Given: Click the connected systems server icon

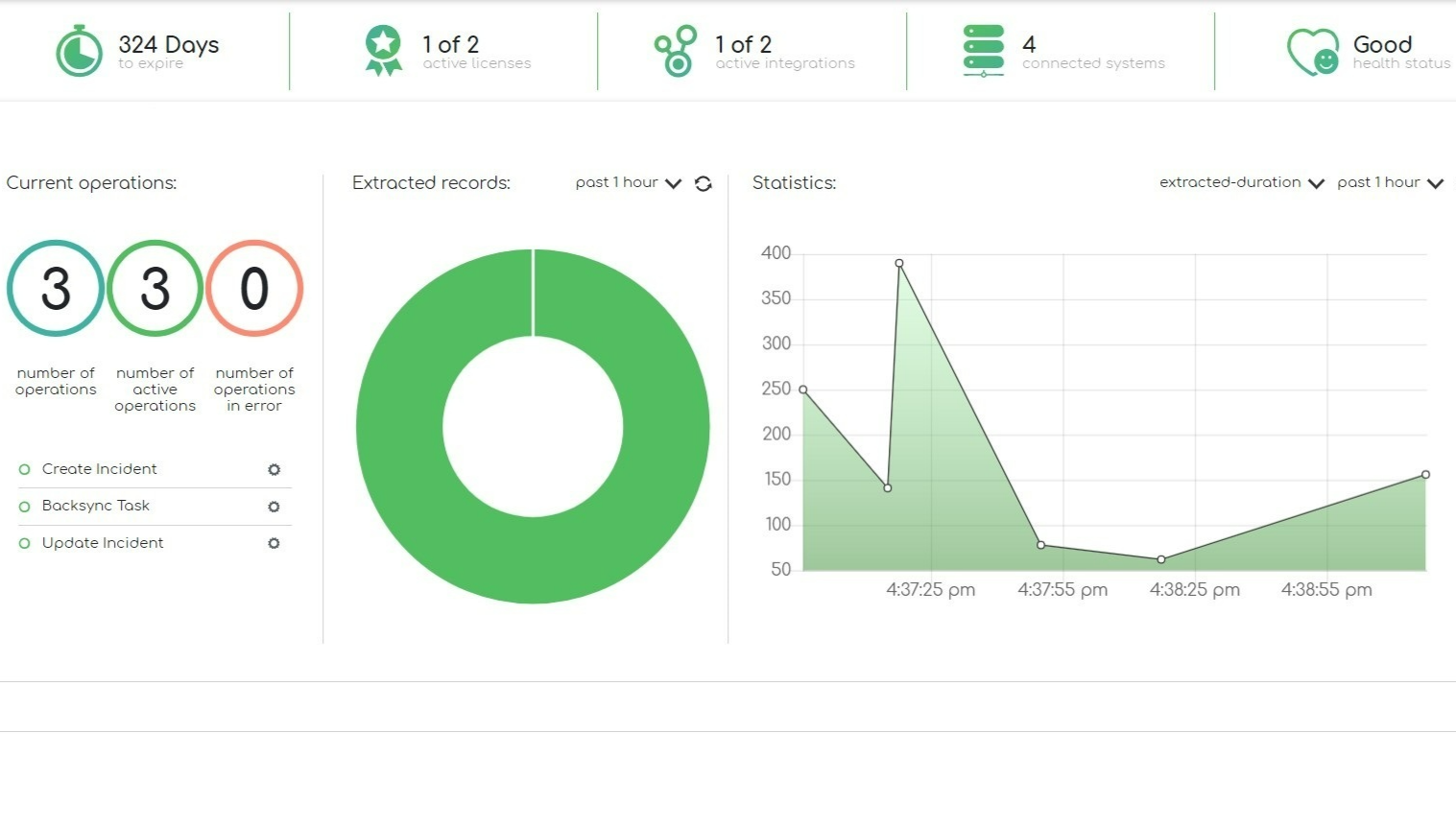Looking at the screenshot, I should tap(982, 51).
